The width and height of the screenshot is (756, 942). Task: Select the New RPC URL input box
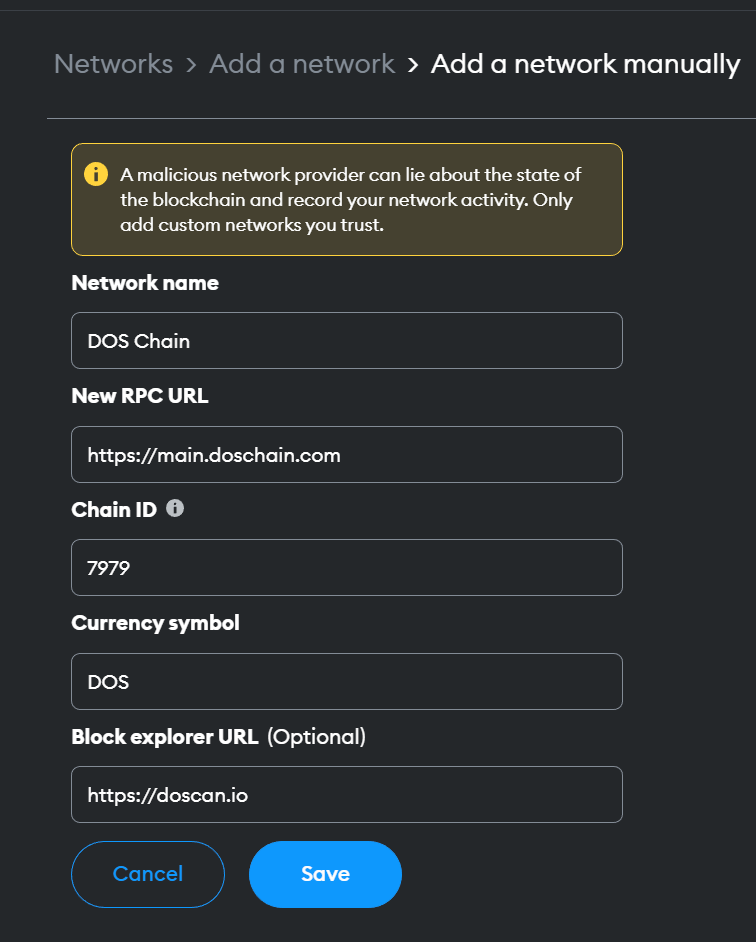click(346, 454)
